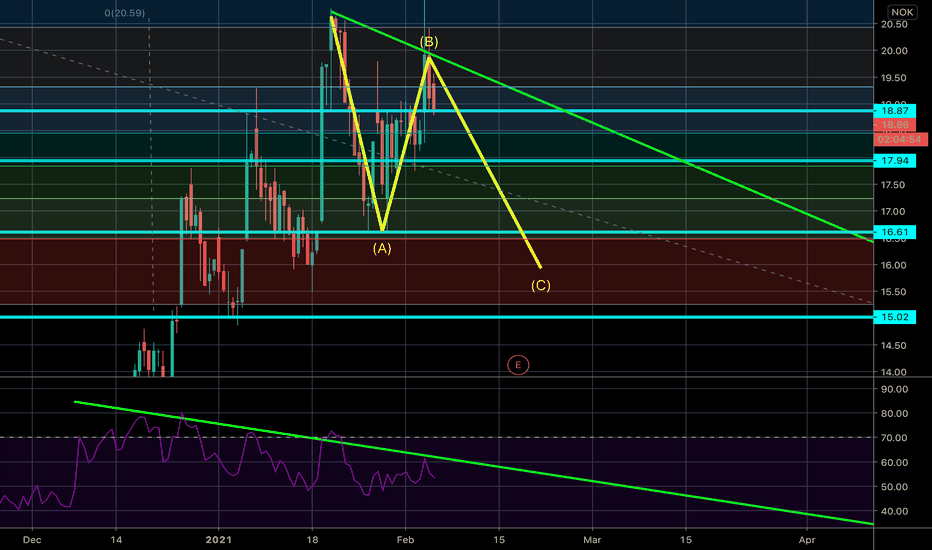This screenshot has width=932, height=550.
Task: Click the 40.00 RSI scale value
Action: pyautogui.click(x=894, y=511)
